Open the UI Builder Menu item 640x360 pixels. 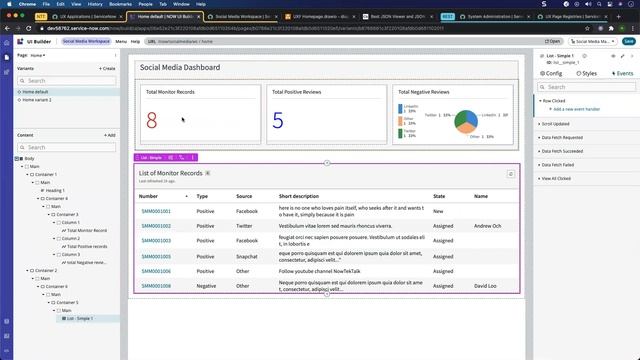(x=121, y=42)
